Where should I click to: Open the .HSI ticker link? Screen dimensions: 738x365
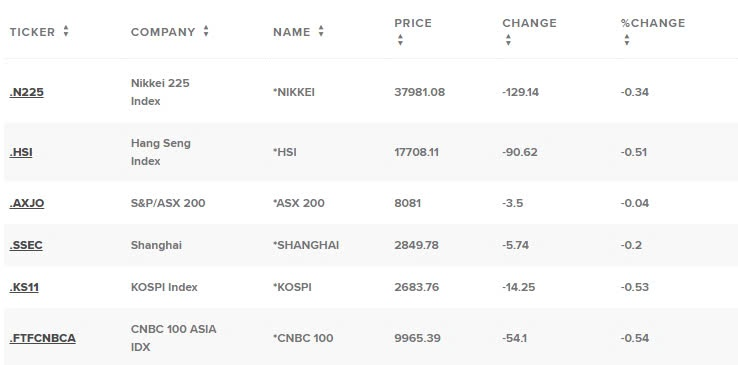tap(21, 152)
